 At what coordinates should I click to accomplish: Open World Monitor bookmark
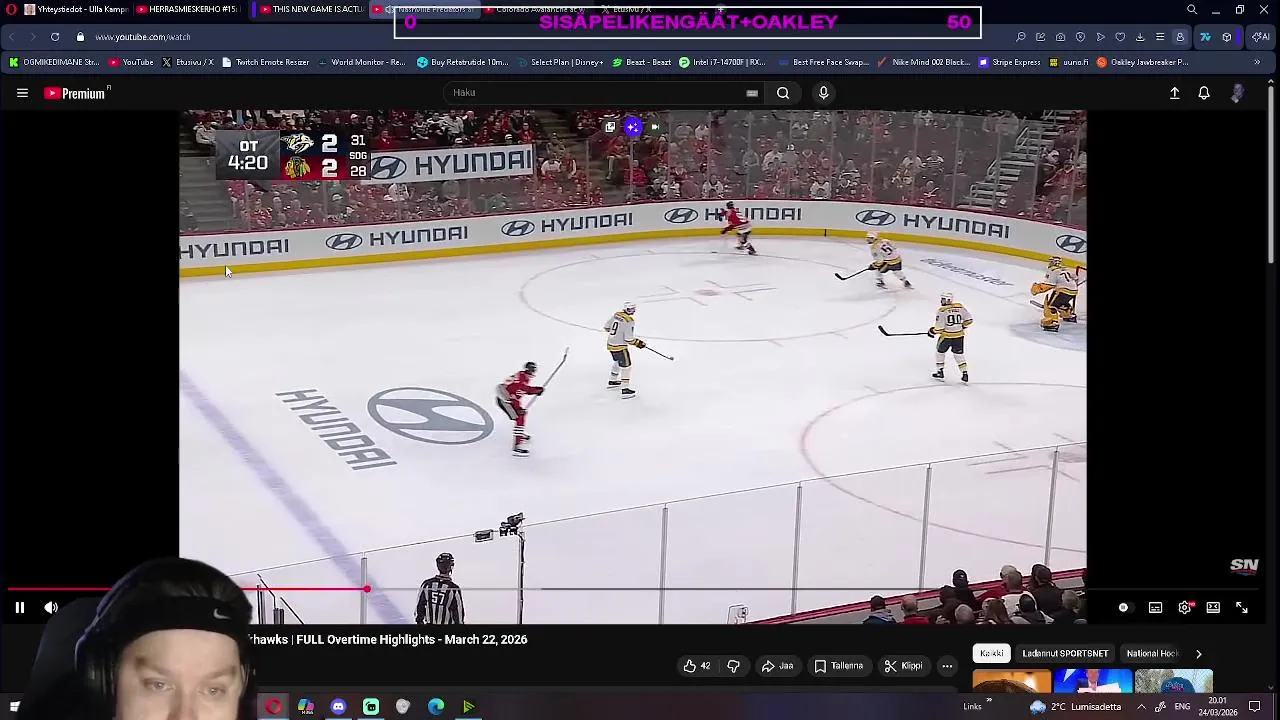pyautogui.click(x=361, y=62)
